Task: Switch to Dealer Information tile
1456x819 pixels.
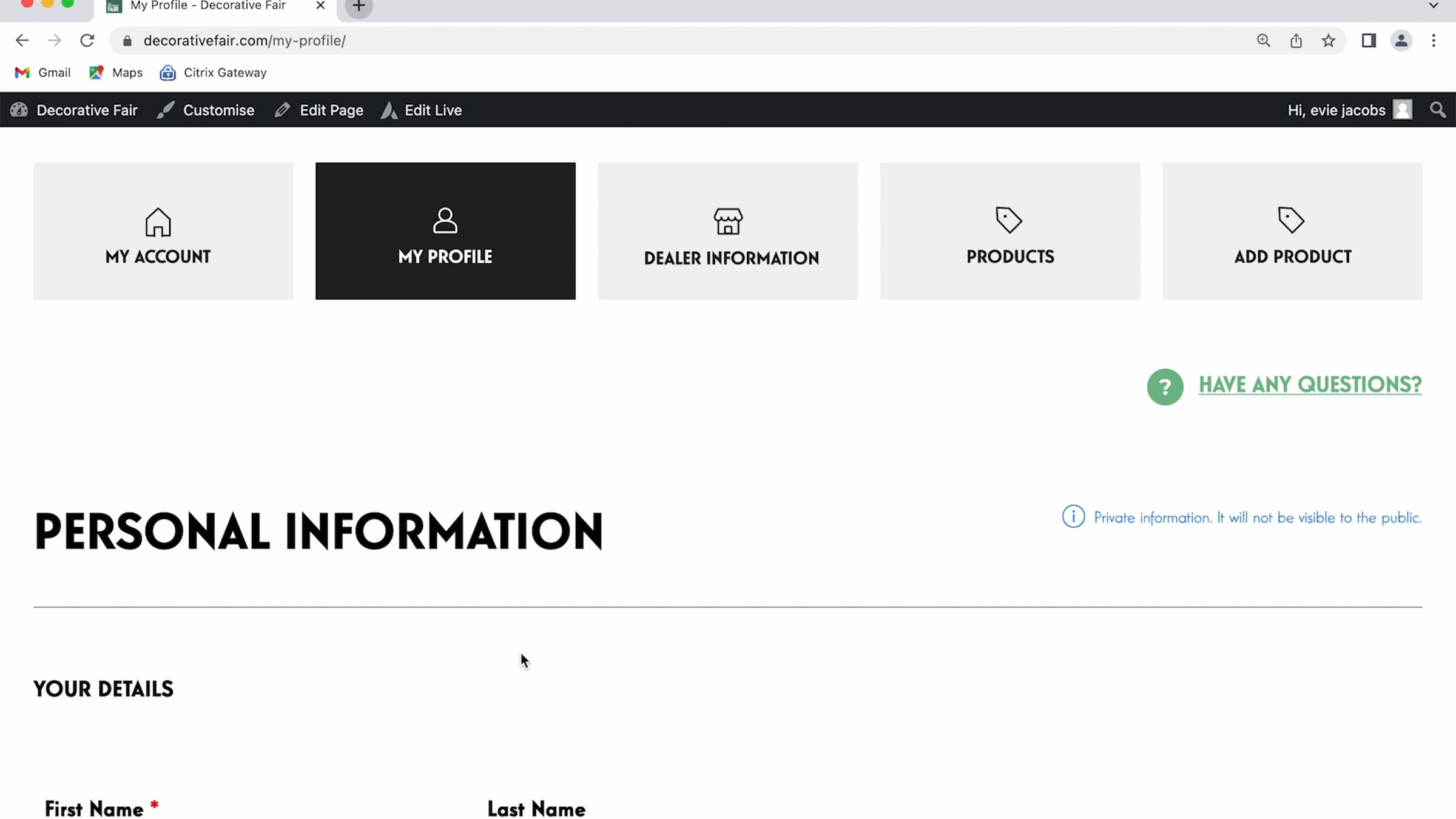Action: tap(727, 231)
